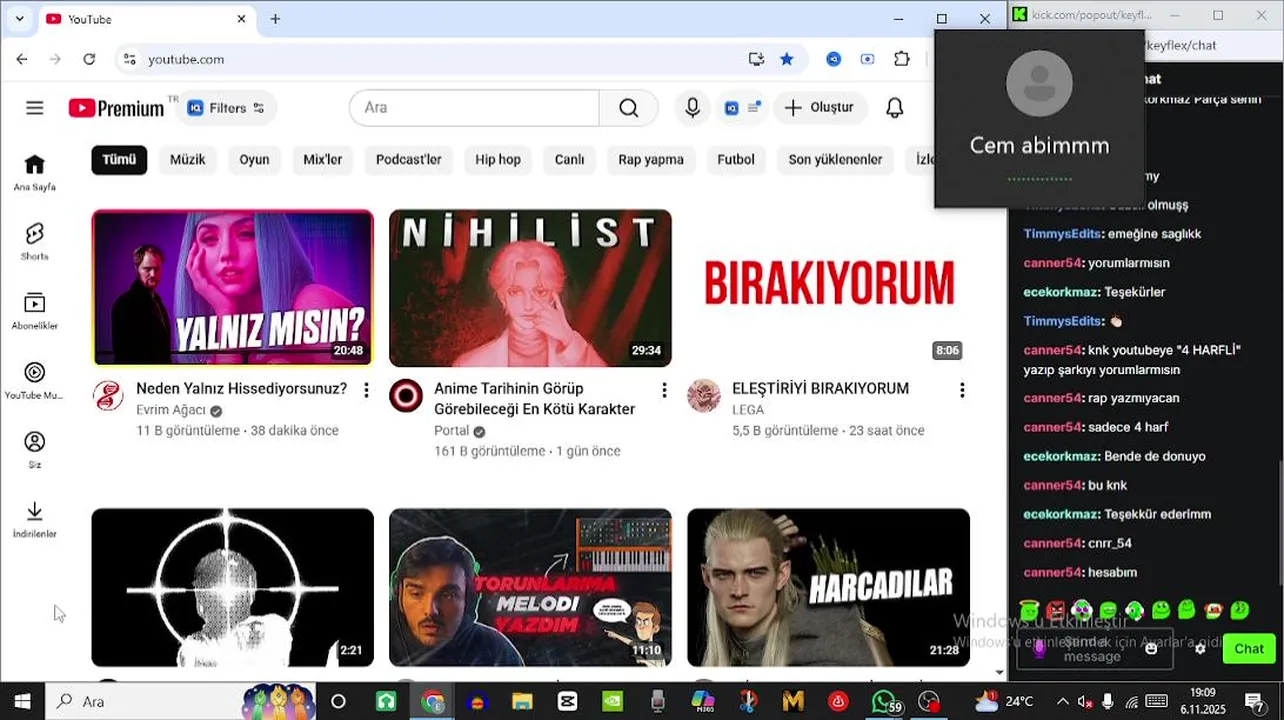Screen dimensions: 1284x720
Task: Select the Son yüklenenler category chip
Action: tap(835, 159)
